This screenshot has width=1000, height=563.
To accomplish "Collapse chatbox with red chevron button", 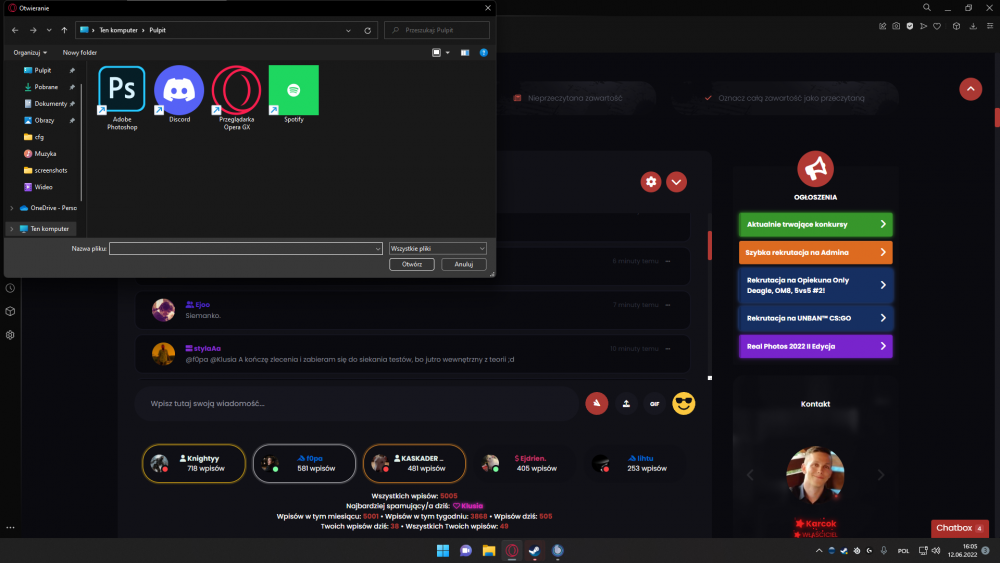I will 676,182.
